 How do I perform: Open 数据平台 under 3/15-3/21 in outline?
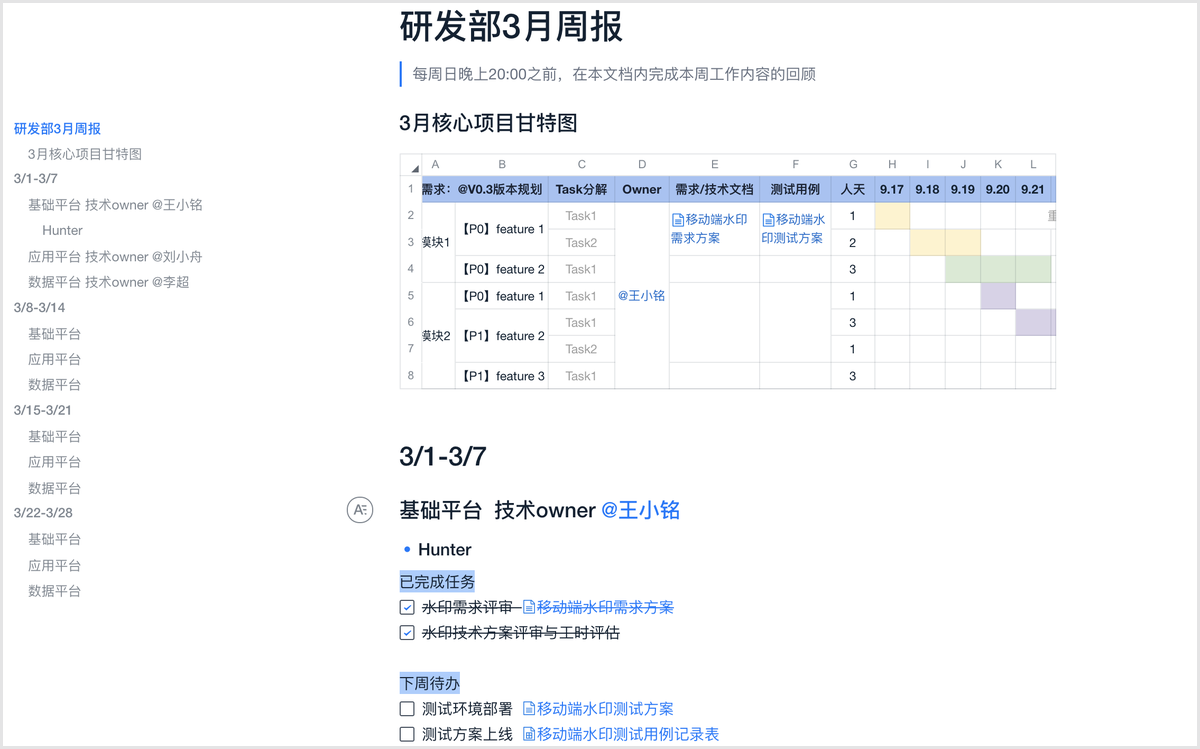54,488
